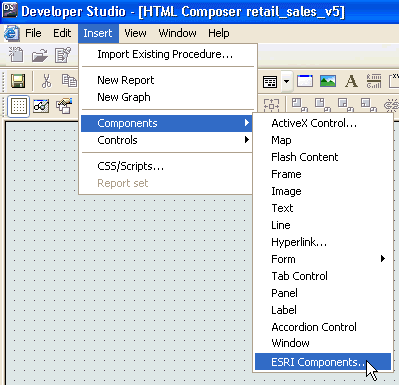Select New Graph from Insert menu

click(x=168, y=97)
